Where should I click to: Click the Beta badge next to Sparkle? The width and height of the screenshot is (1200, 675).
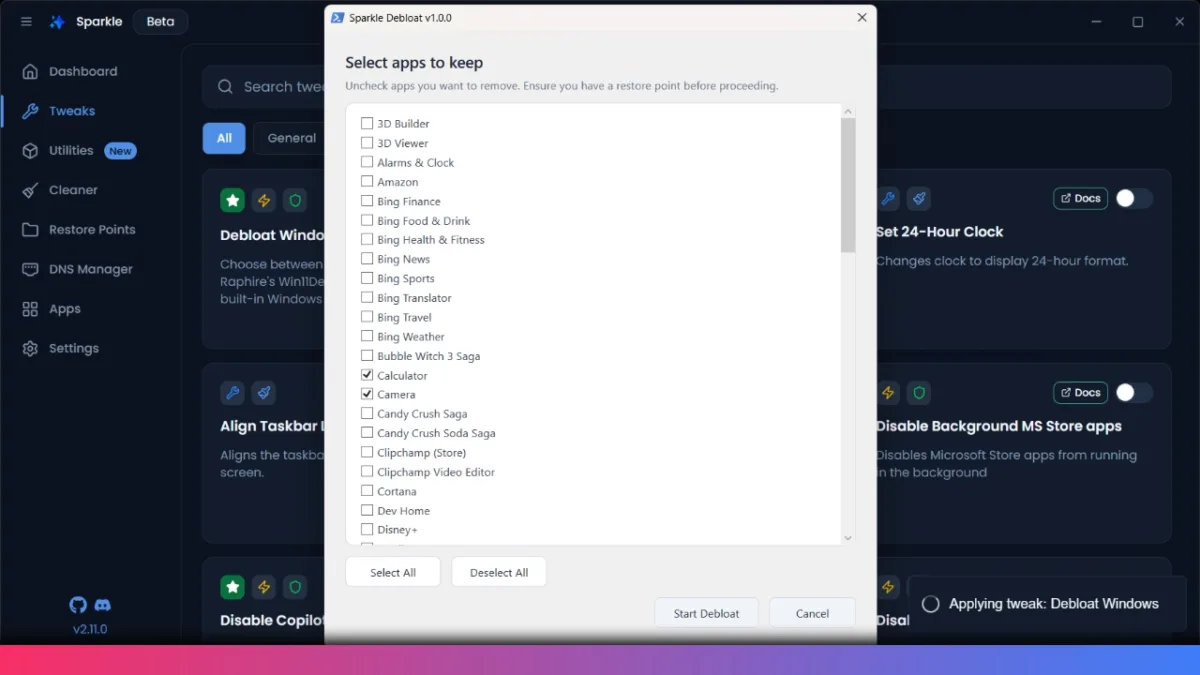[160, 22]
